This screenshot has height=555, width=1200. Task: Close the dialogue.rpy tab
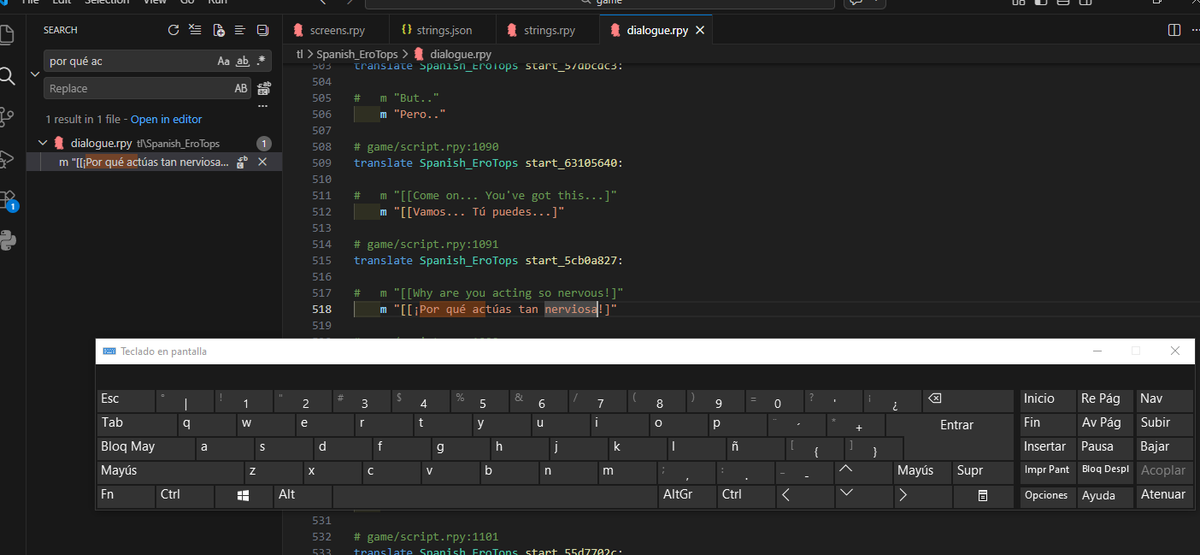(700, 30)
